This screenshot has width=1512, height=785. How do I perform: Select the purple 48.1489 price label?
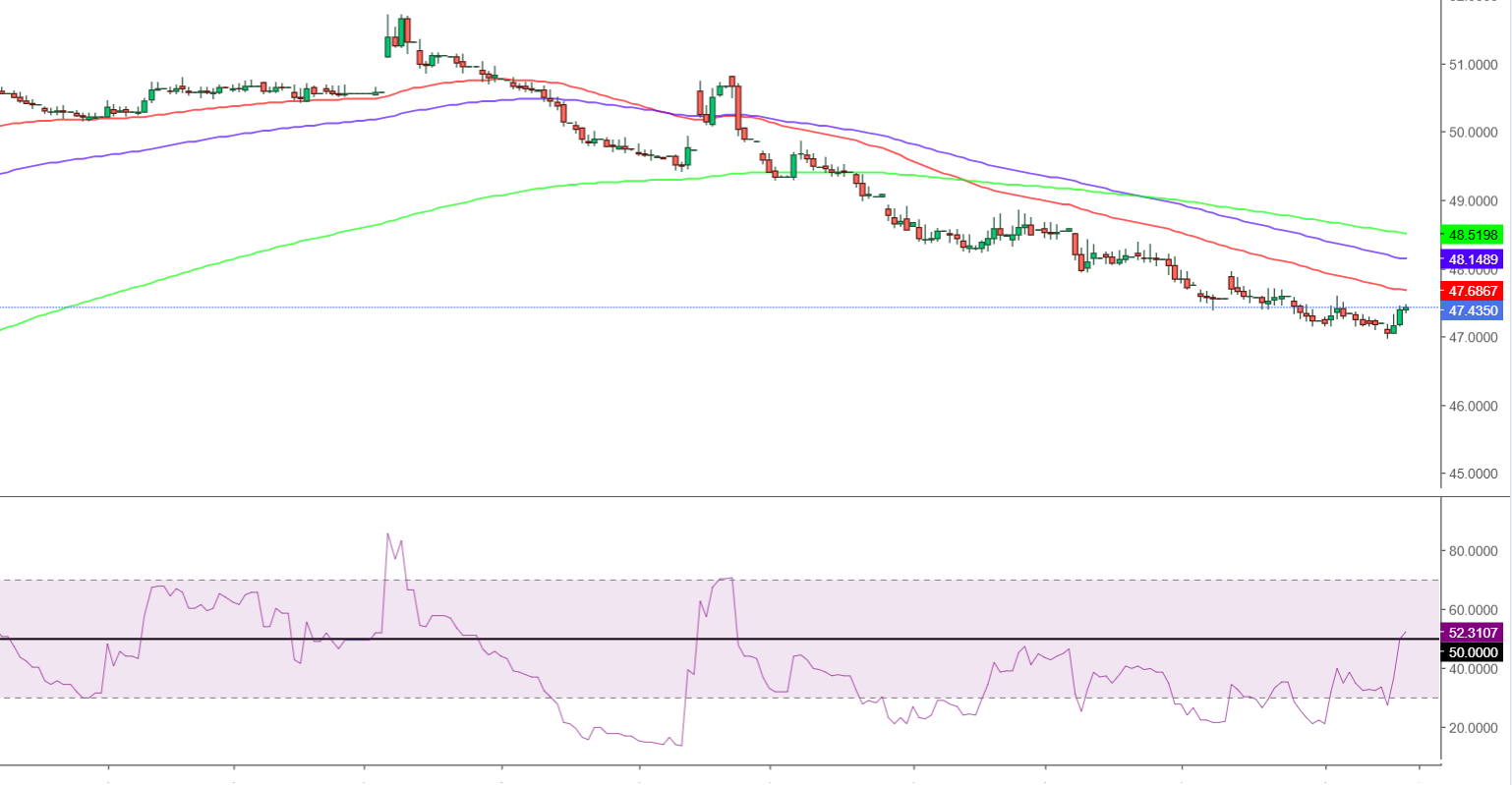click(x=1473, y=259)
